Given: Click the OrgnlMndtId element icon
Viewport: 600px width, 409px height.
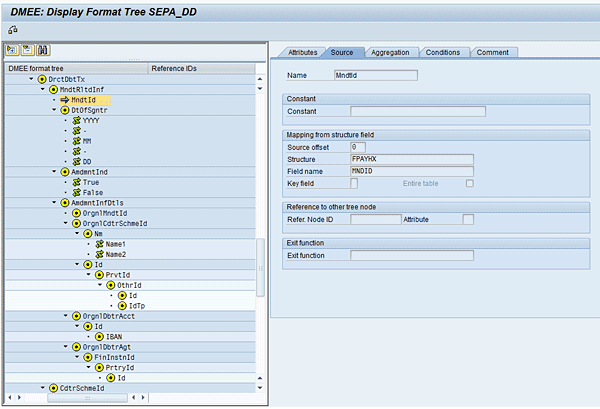Looking at the screenshot, I should click(75, 213).
